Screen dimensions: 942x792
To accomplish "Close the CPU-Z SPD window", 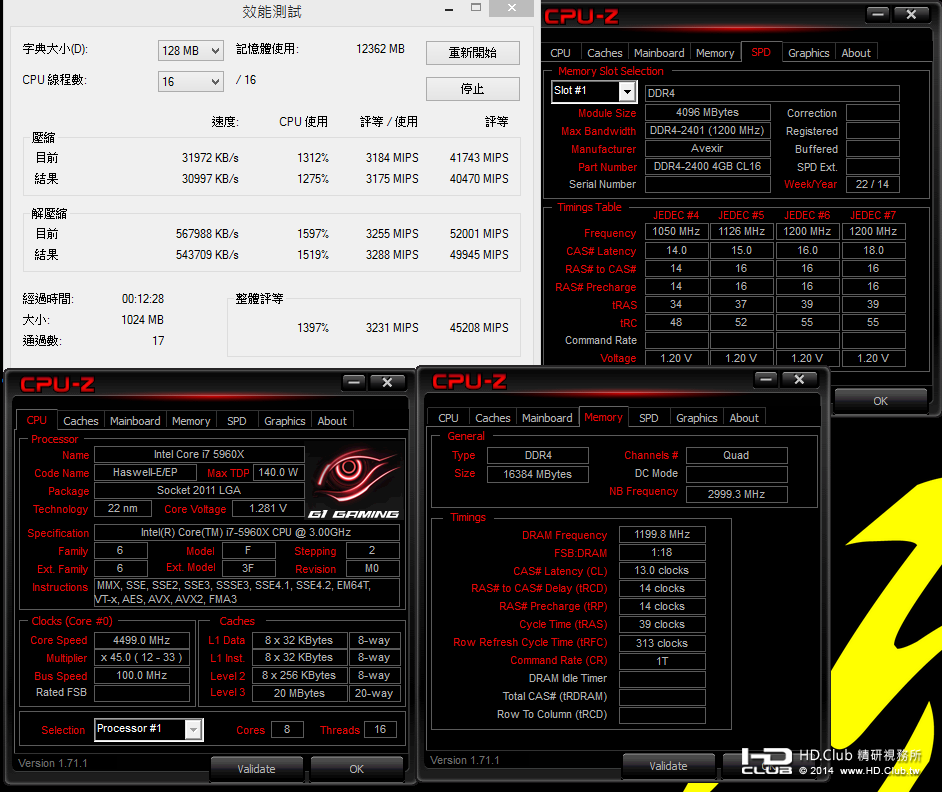I will pyautogui.click(x=911, y=14).
